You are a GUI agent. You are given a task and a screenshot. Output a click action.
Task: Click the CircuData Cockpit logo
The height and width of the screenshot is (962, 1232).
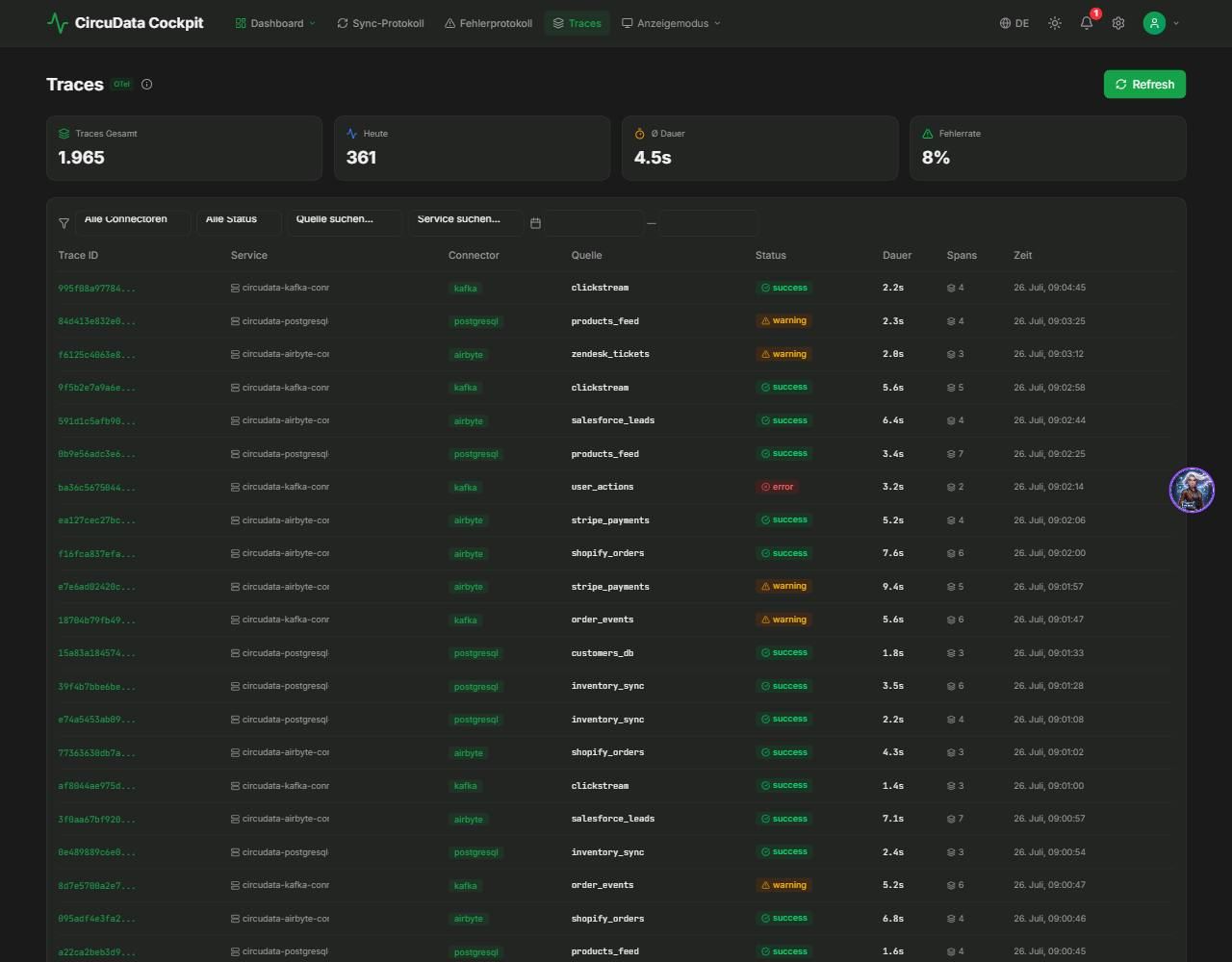(125, 22)
